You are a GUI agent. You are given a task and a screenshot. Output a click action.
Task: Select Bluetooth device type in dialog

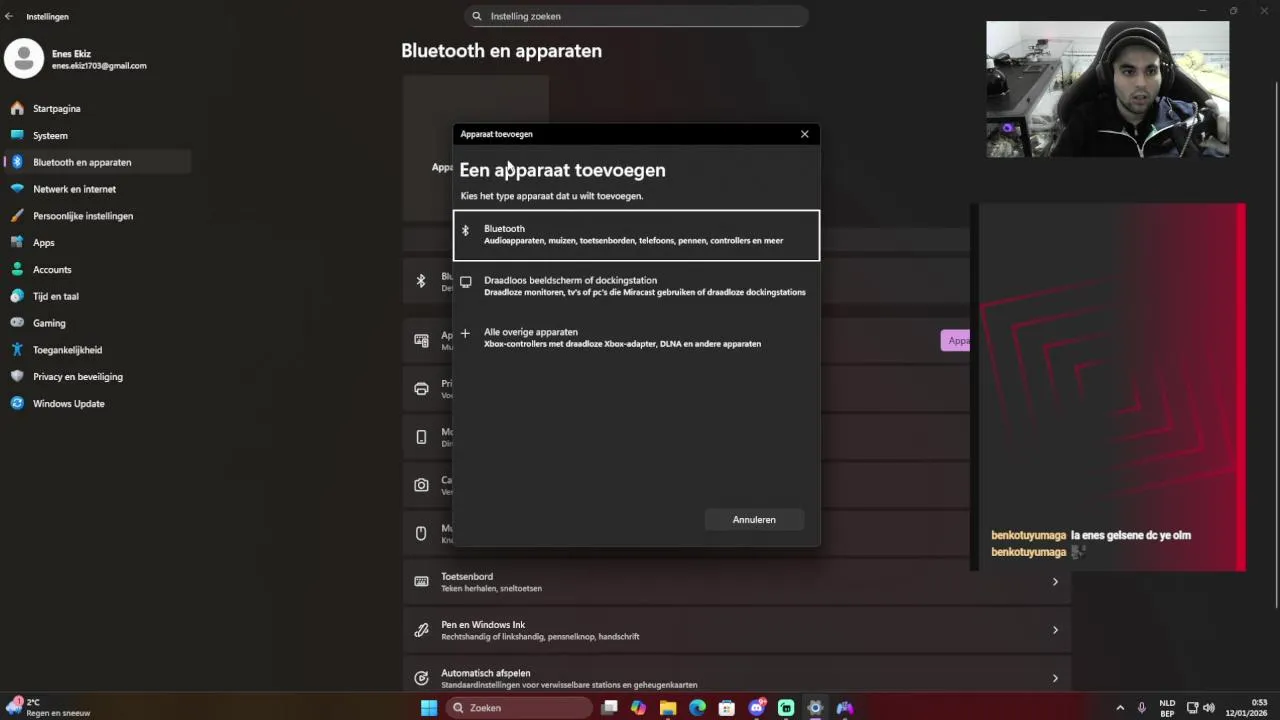pos(636,235)
